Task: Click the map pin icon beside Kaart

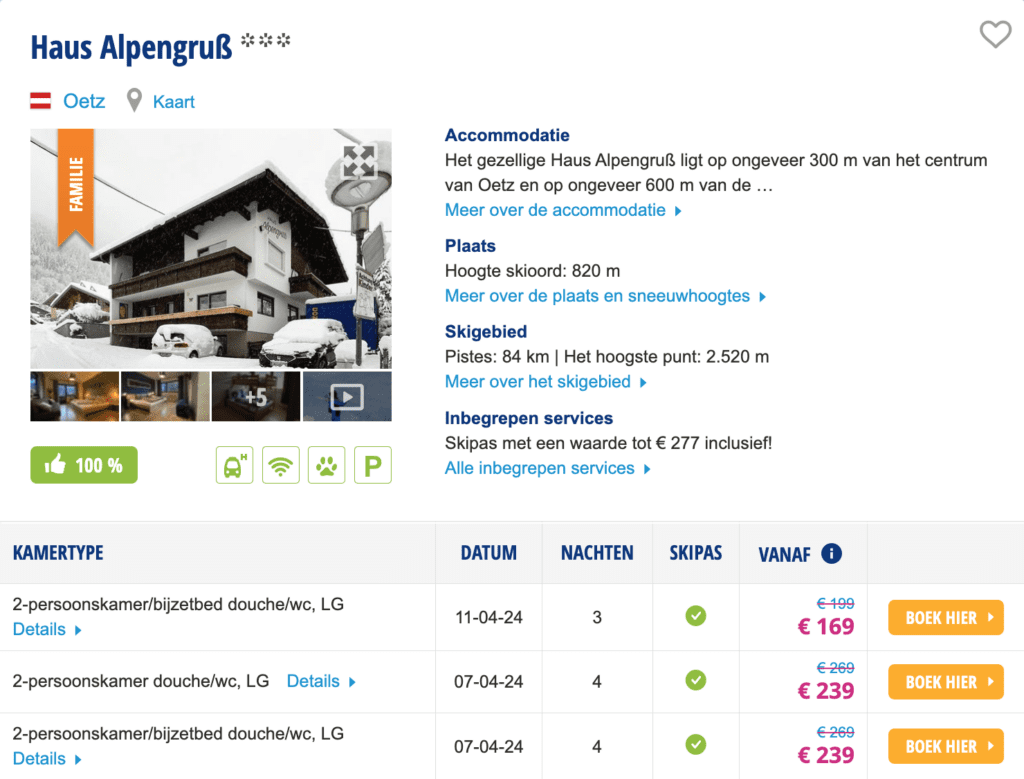Action: click(x=134, y=101)
